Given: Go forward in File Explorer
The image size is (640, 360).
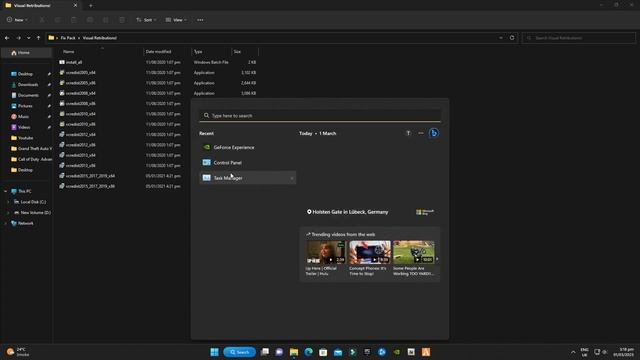Looking at the screenshot, I should [18, 38].
